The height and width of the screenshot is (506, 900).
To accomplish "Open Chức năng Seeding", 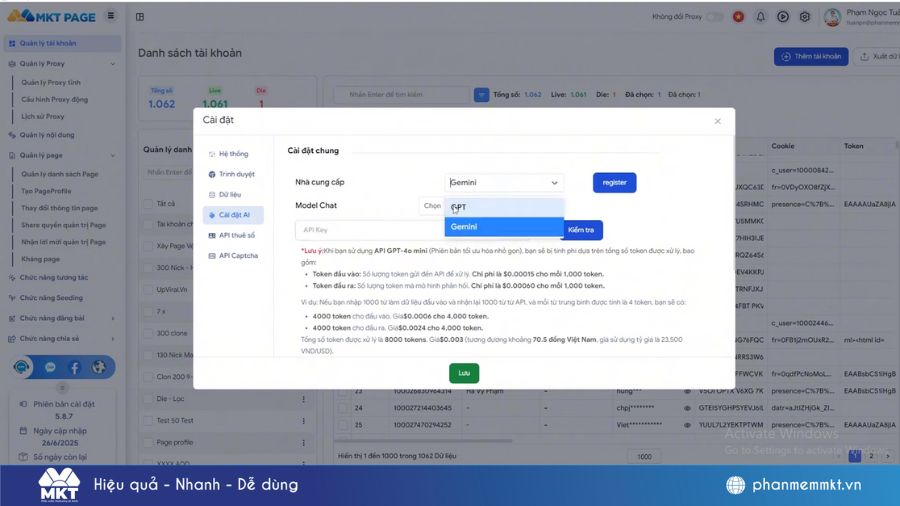I will coord(51,298).
